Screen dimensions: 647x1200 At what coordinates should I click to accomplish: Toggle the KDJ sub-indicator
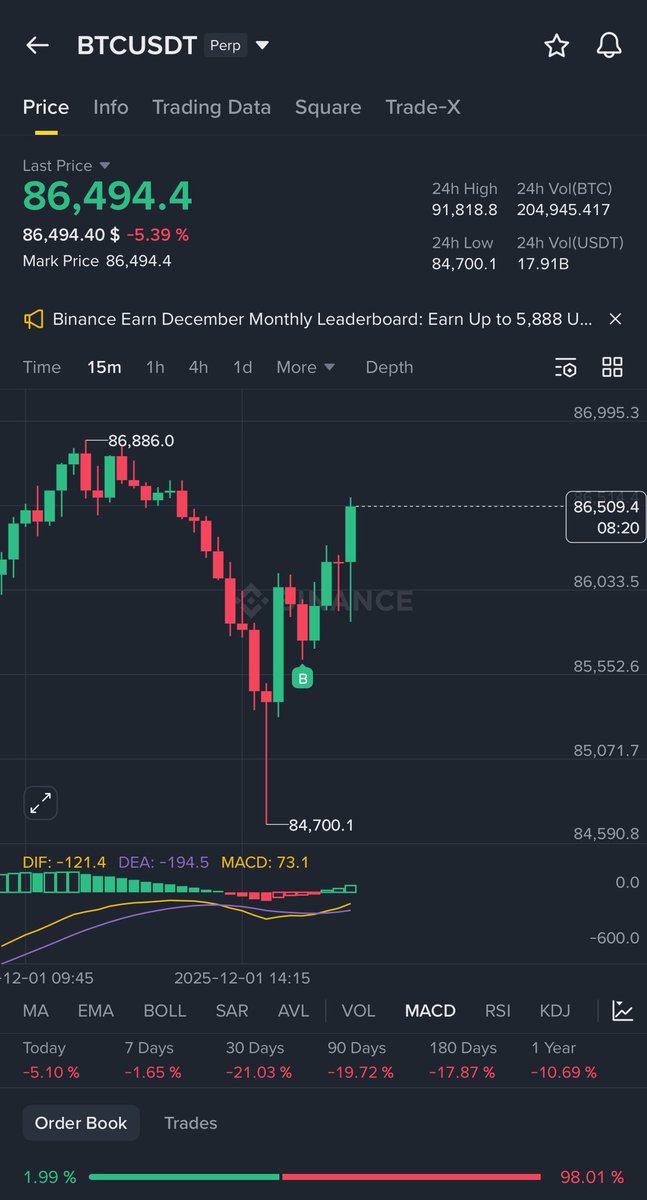(555, 1011)
